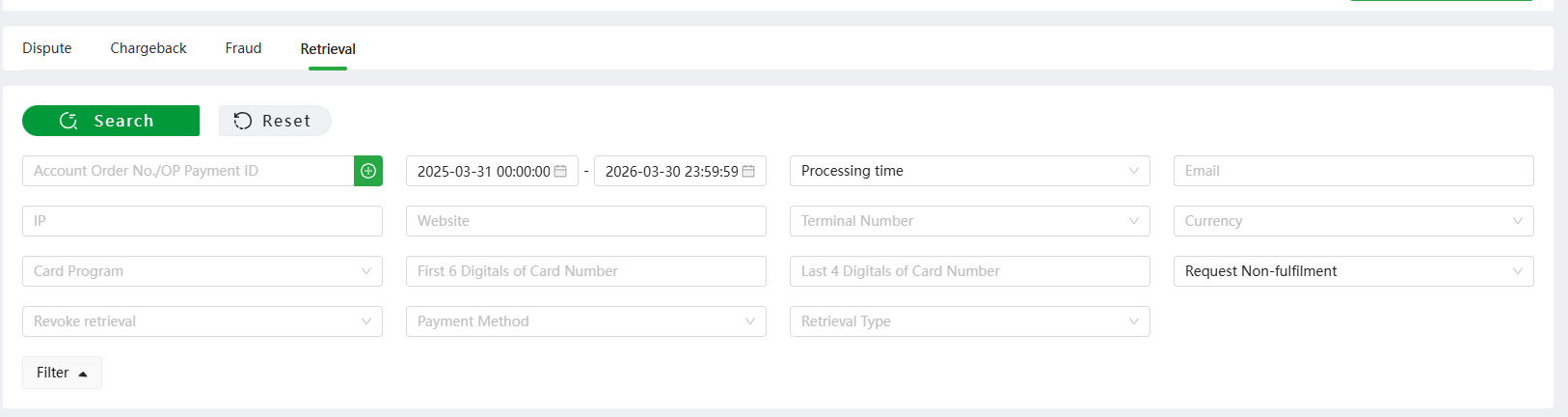Open the Revoke retrieval dropdown
The width and height of the screenshot is (1568, 417).
[203, 321]
